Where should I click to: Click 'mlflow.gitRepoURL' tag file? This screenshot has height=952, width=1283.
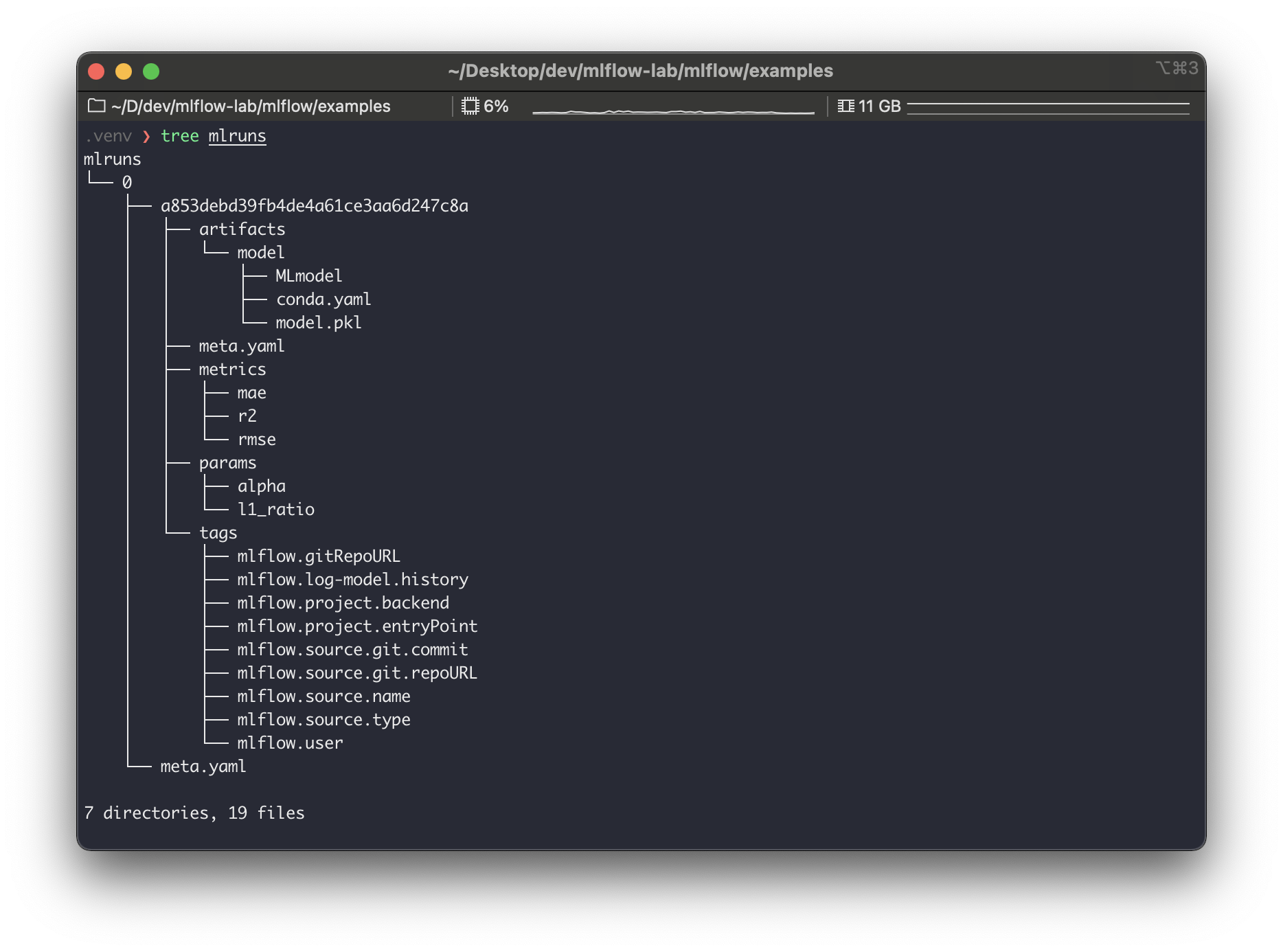(x=319, y=556)
